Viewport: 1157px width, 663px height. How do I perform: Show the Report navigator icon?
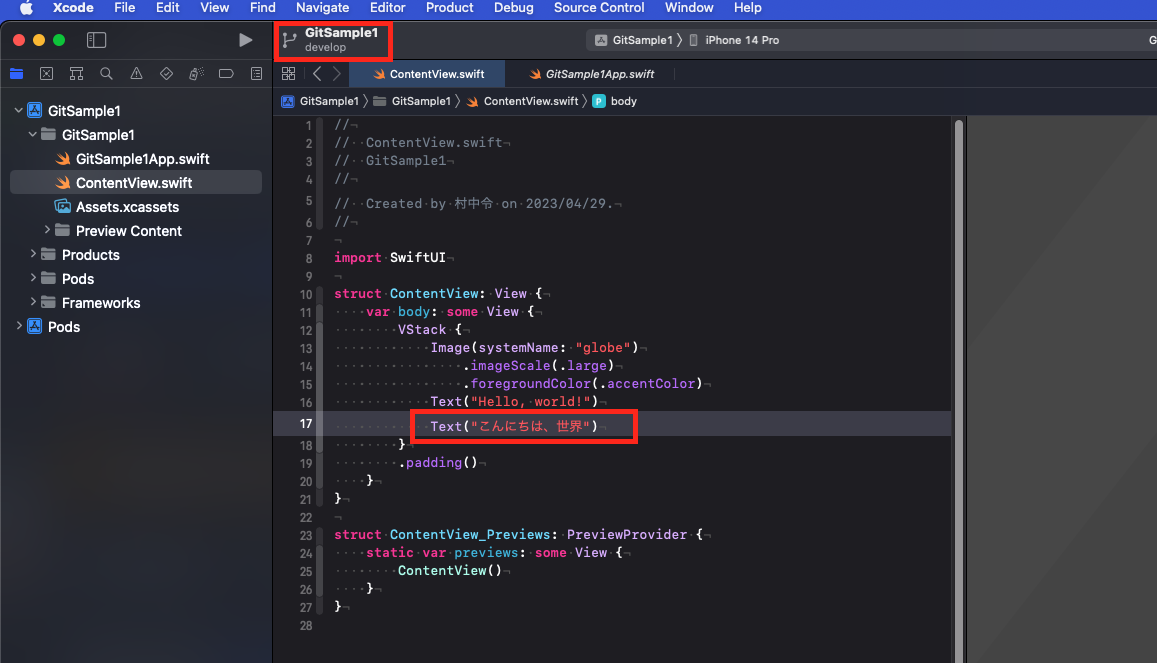pos(256,74)
